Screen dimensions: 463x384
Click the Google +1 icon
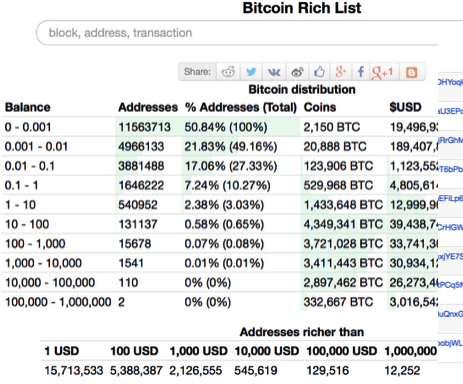click(x=383, y=72)
